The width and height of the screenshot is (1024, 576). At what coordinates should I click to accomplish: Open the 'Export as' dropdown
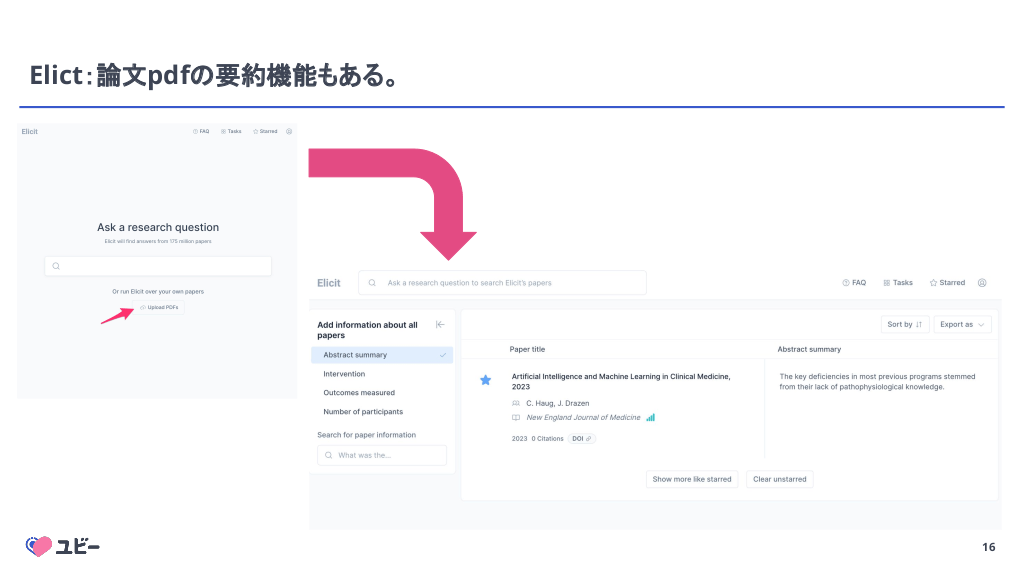pyautogui.click(x=963, y=324)
